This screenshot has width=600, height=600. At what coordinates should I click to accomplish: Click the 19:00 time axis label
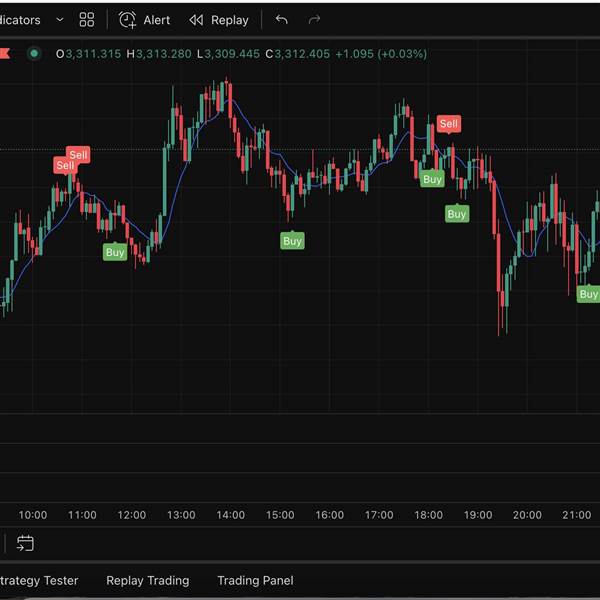click(x=478, y=515)
